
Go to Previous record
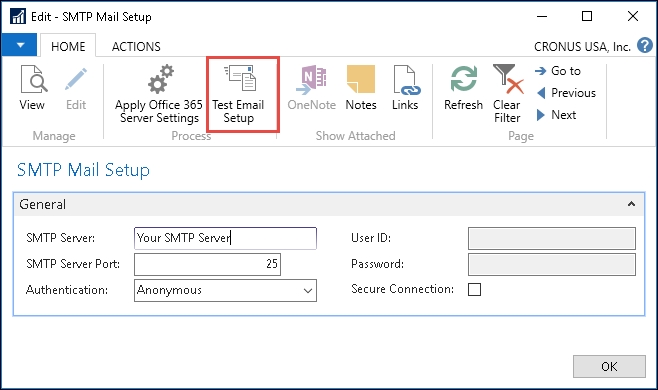[566, 93]
